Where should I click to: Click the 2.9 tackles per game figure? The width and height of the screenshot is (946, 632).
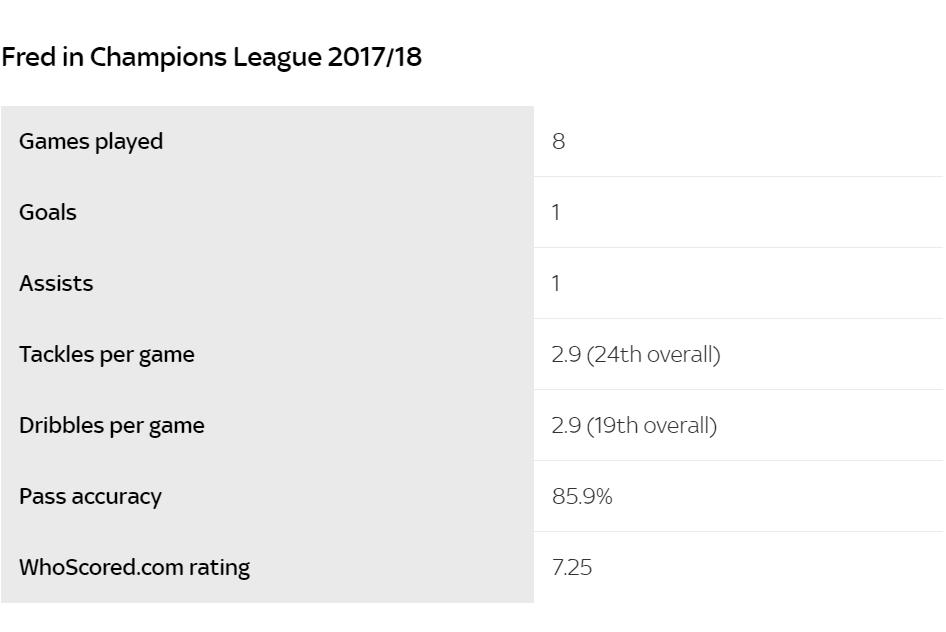coord(566,355)
